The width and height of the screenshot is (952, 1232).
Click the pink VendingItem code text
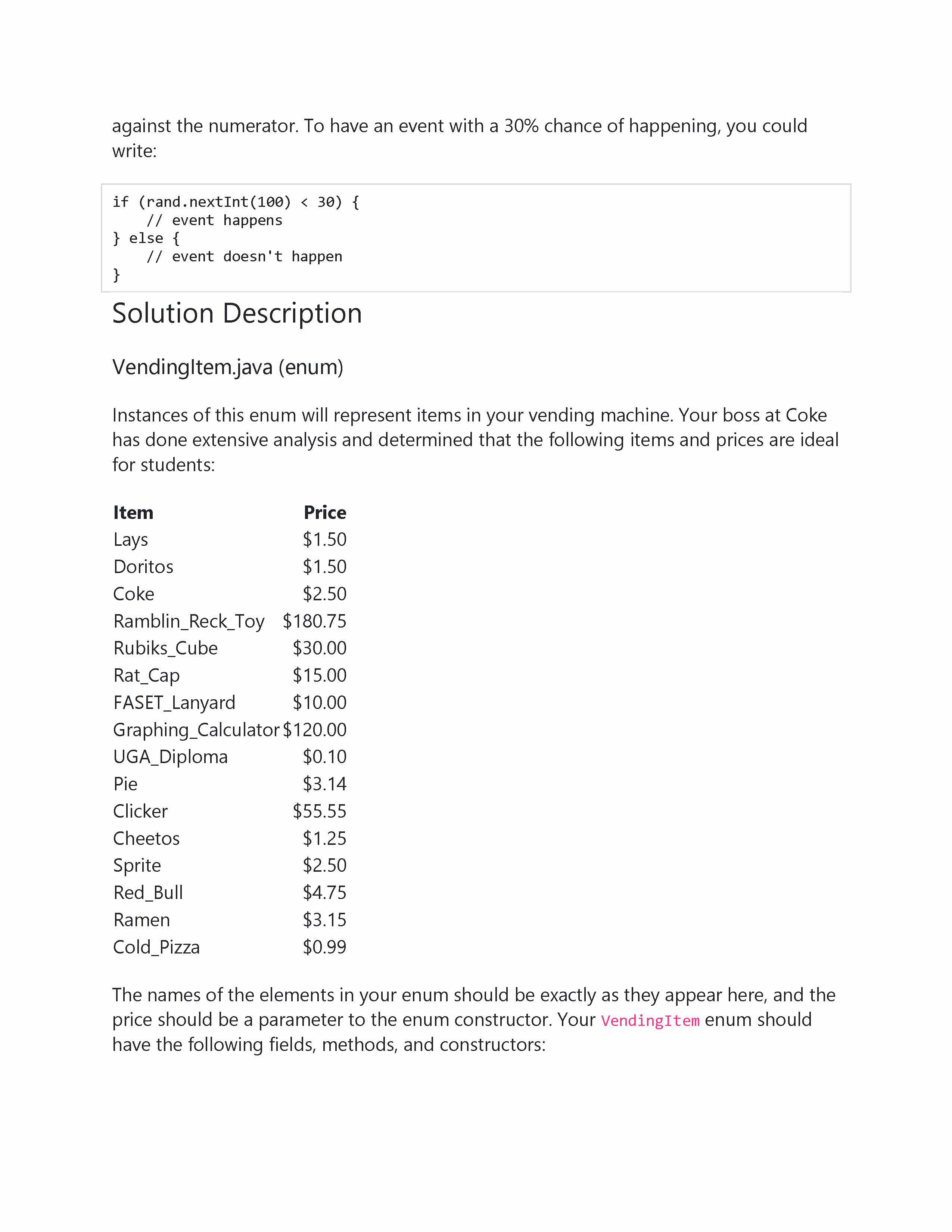(650, 1020)
